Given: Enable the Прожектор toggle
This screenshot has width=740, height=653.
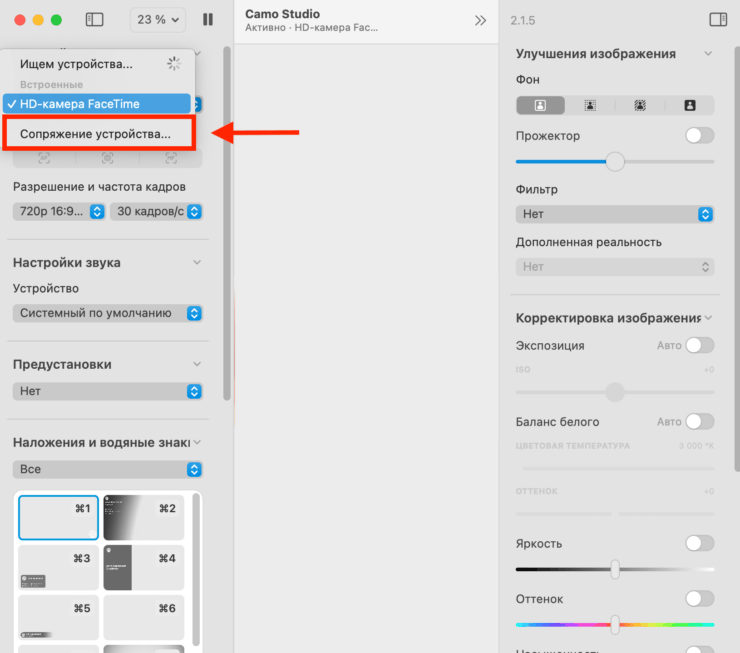Looking at the screenshot, I should tap(699, 136).
